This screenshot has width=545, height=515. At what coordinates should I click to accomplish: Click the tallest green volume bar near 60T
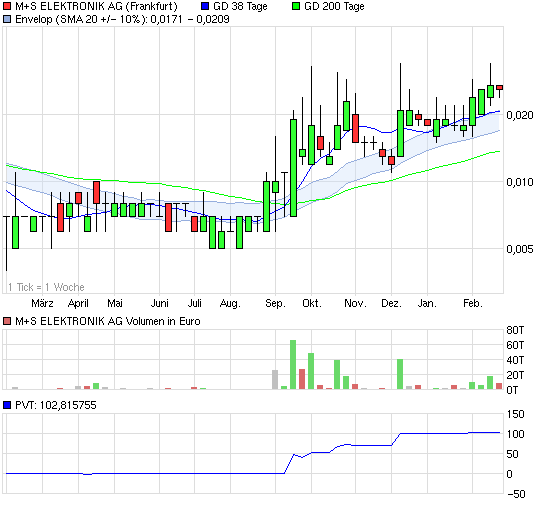tap(293, 365)
